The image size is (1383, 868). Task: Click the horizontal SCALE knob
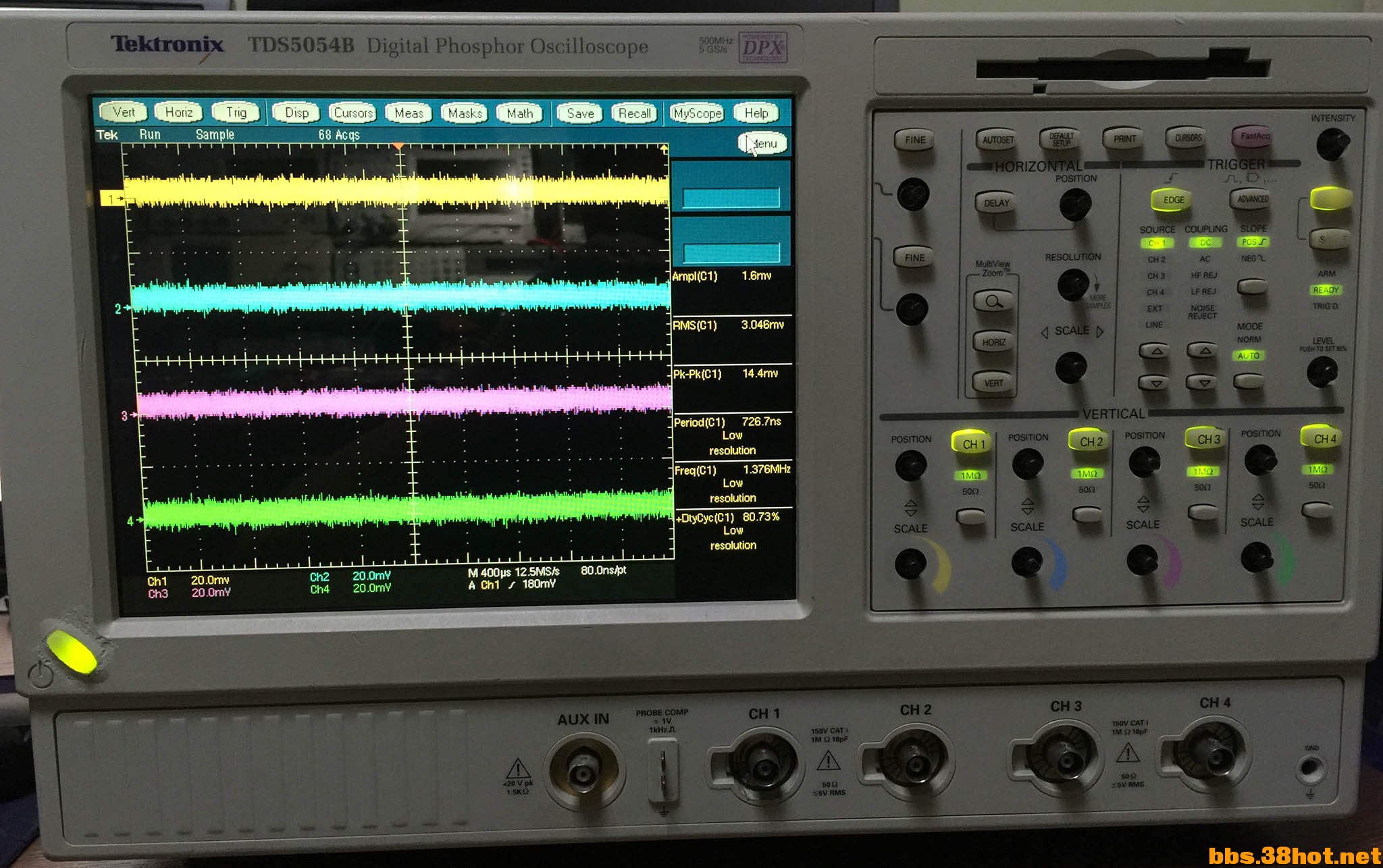[x=1071, y=367]
